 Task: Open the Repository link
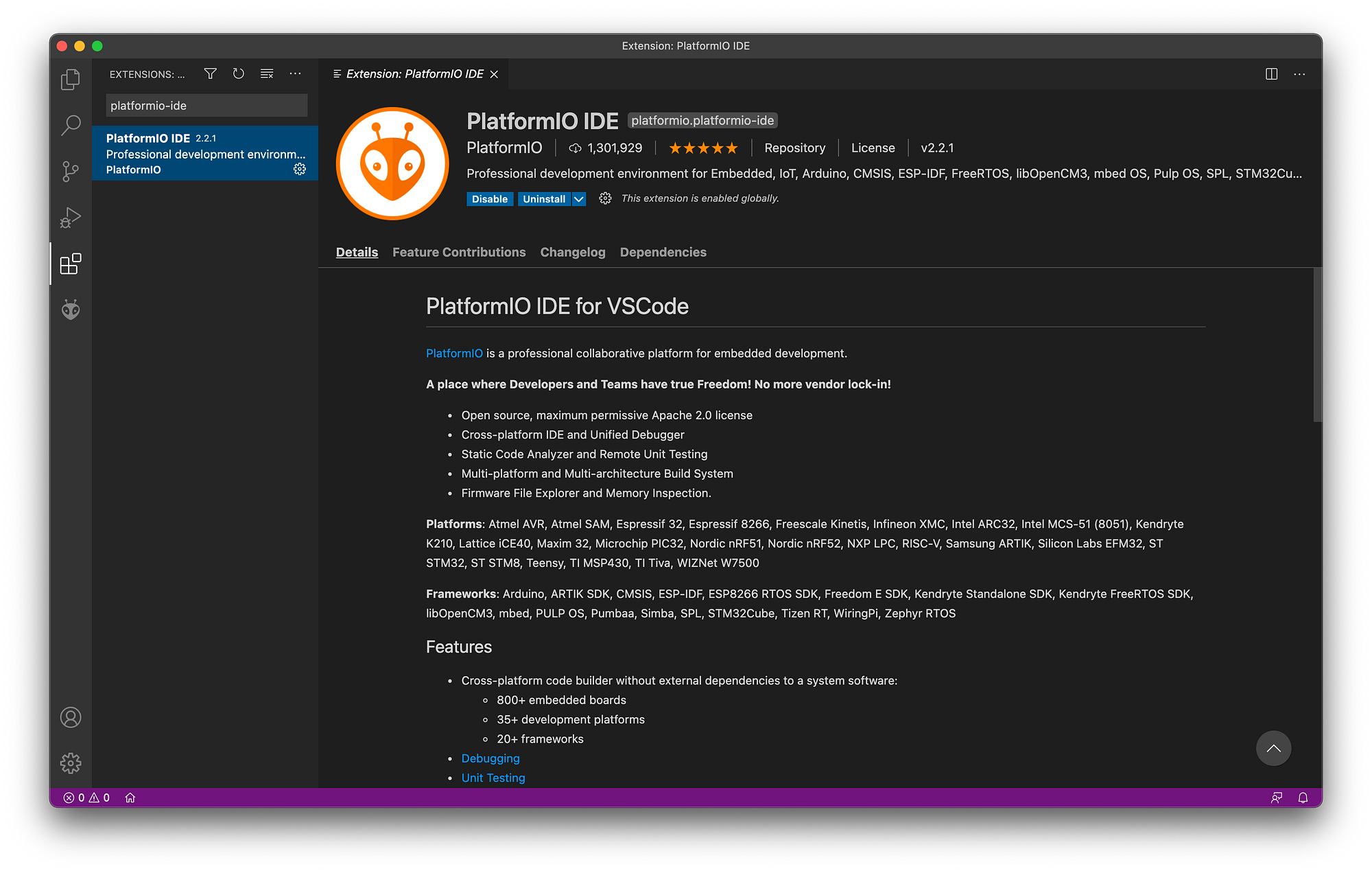point(794,148)
